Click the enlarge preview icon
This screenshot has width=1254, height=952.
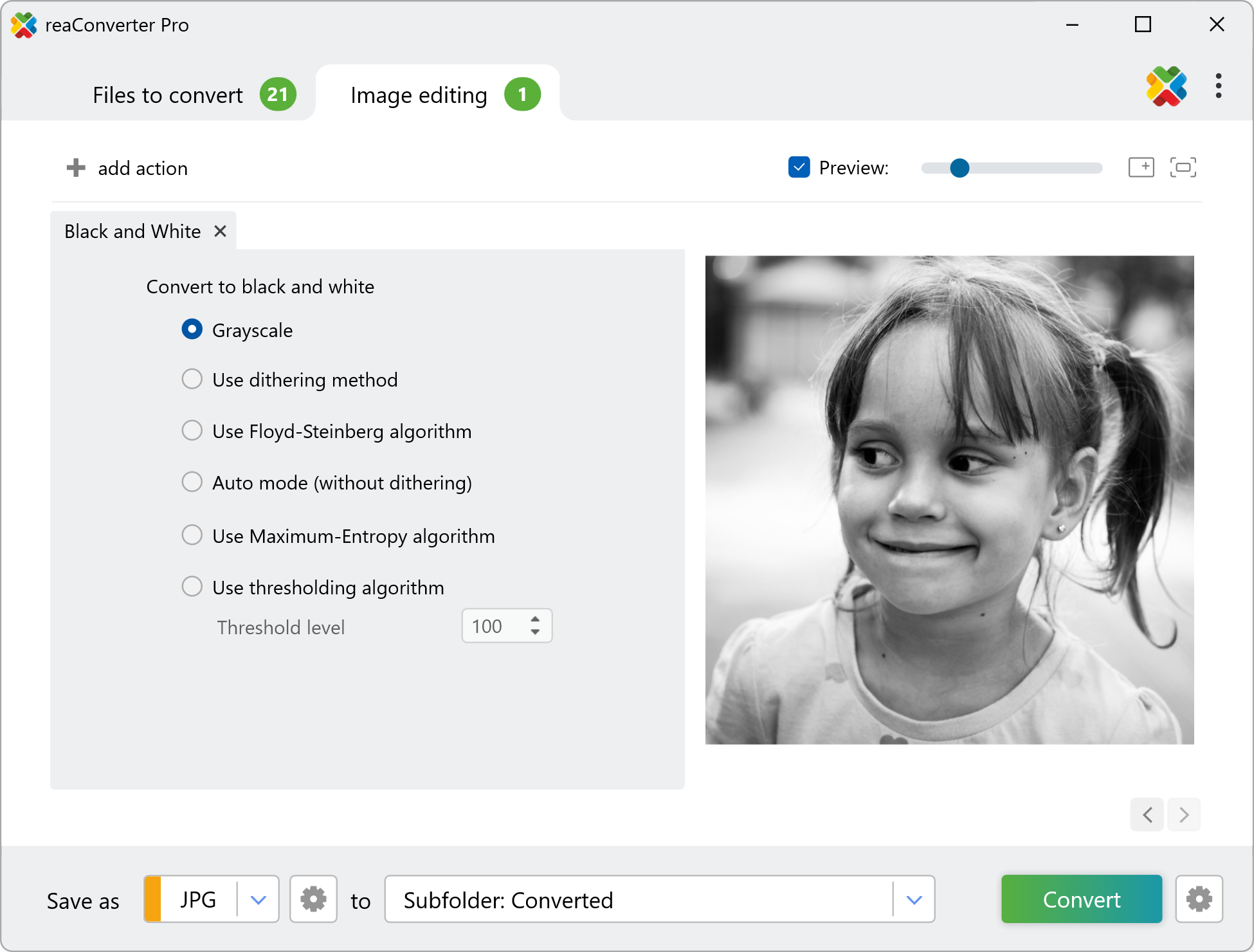1141,167
